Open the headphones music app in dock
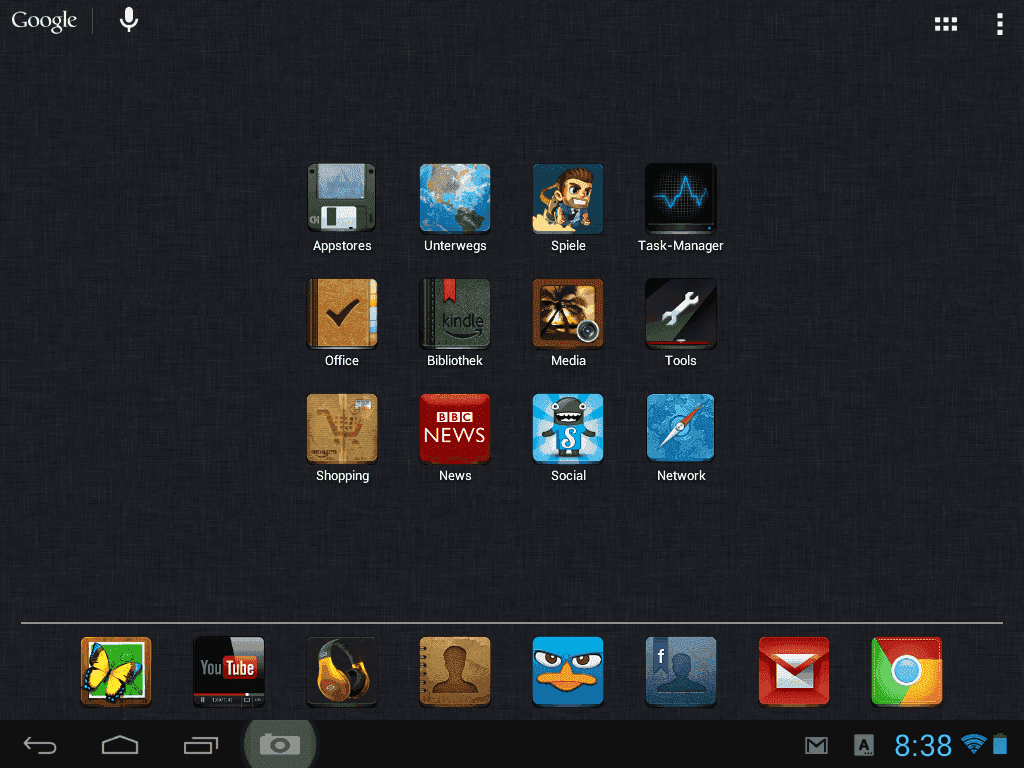The image size is (1024, 768). (x=342, y=672)
